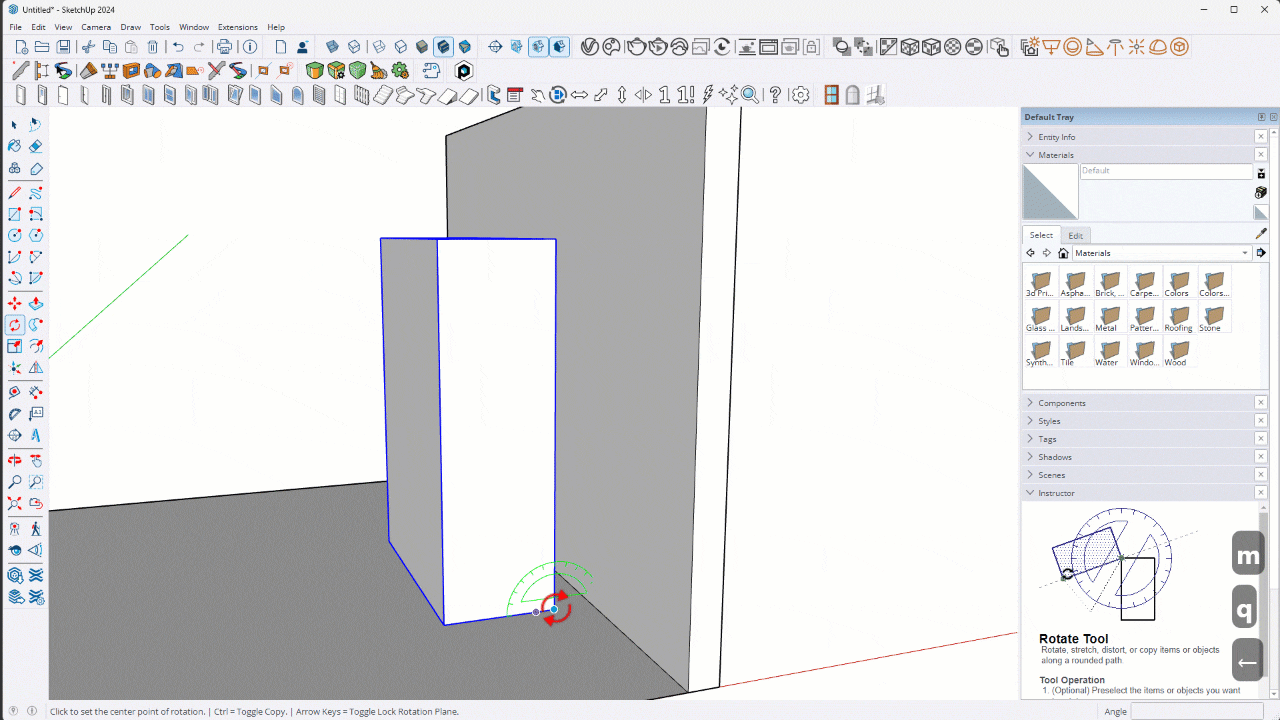Collapse the Instructor panel
Viewport: 1280px width, 720px height.
tap(1056, 493)
